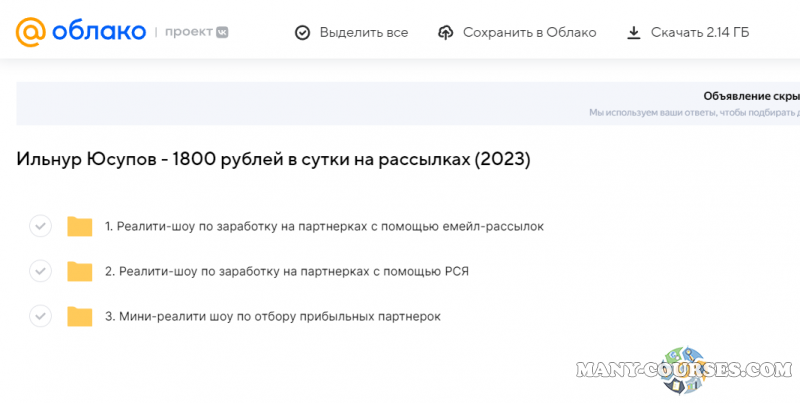Viewport: 800px width, 403px height.
Task: Open folder icon for РСЯ reality show
Action: (x=79, y=271)
